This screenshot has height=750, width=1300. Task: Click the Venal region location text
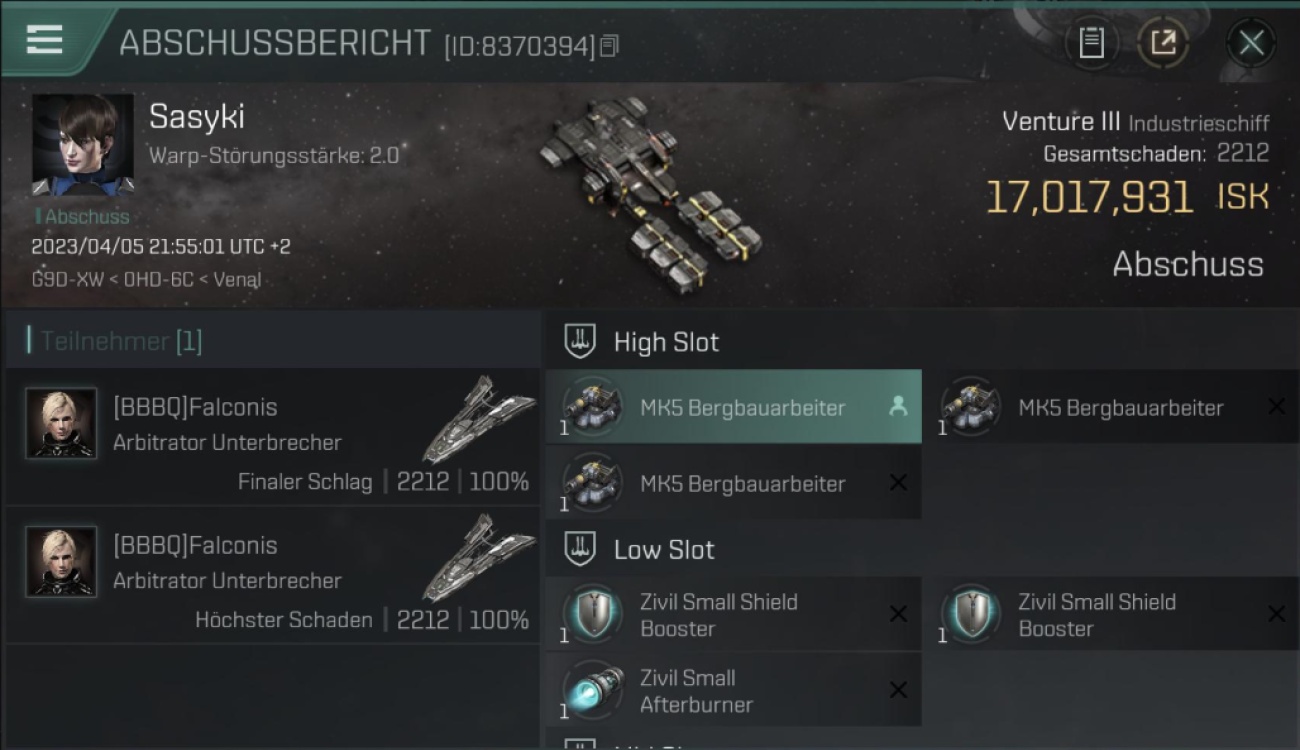237,279
